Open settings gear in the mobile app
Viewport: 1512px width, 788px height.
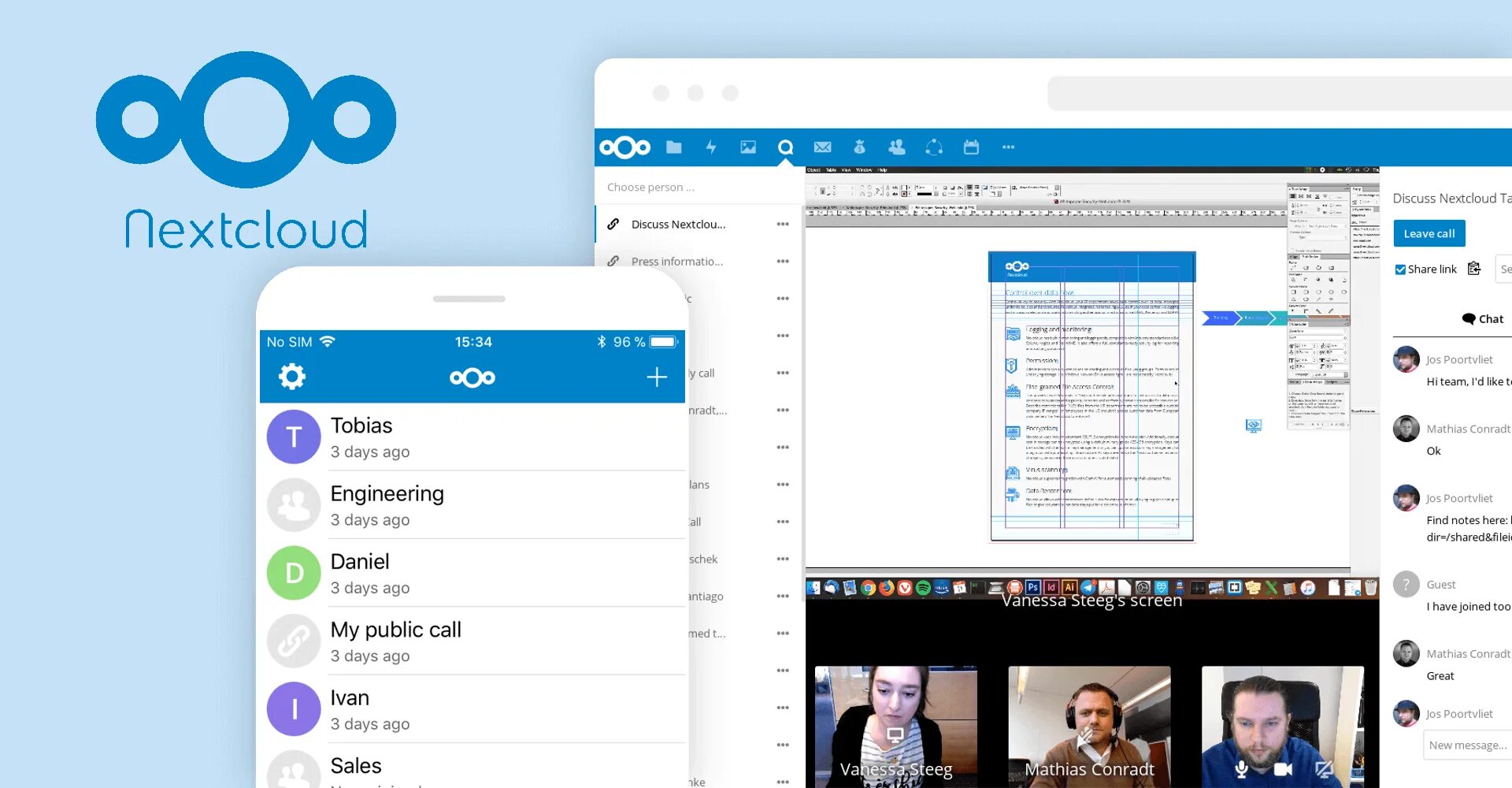[x=292, y=377]
